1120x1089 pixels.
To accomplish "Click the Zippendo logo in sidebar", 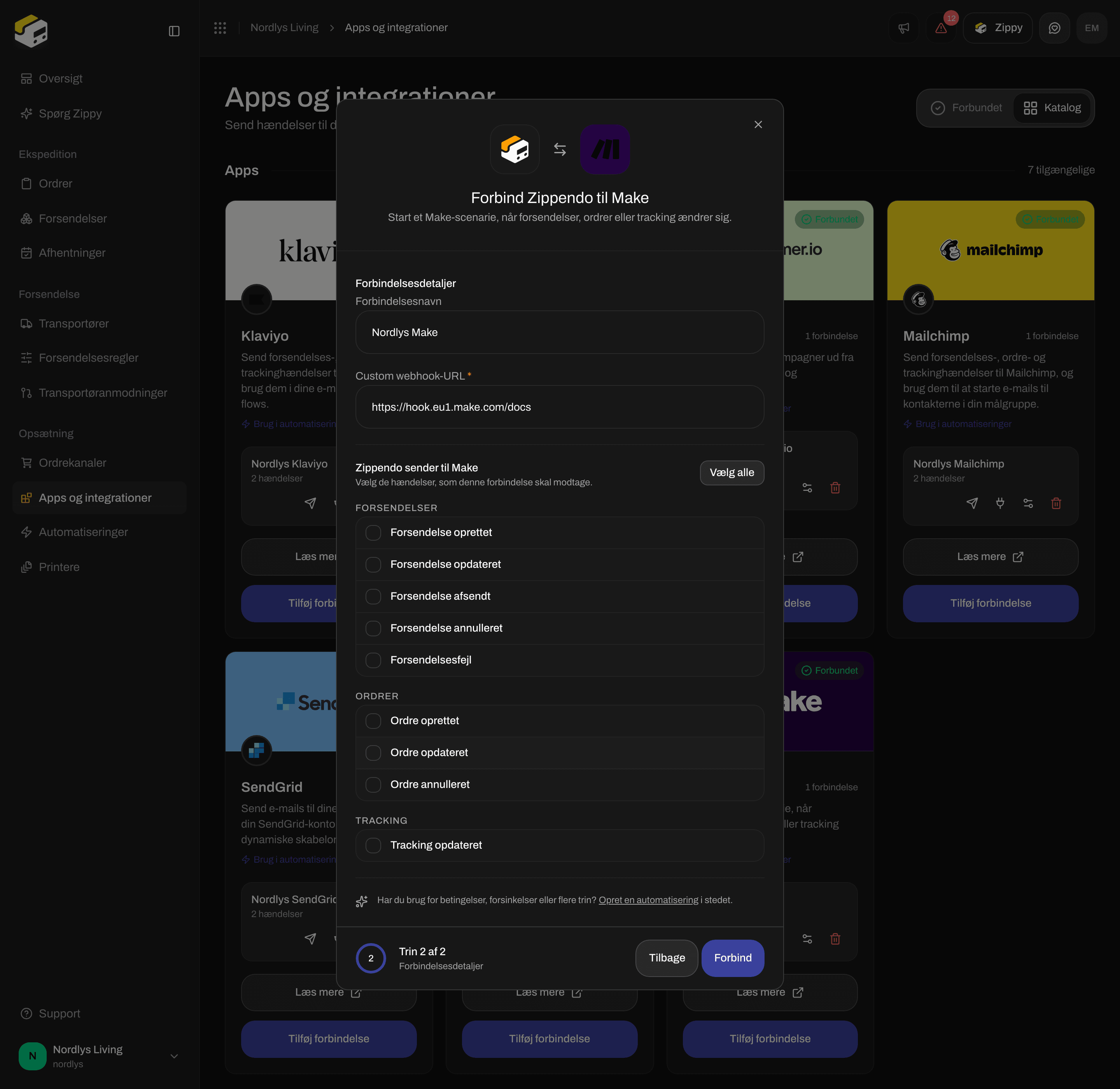I will point(31,31).
